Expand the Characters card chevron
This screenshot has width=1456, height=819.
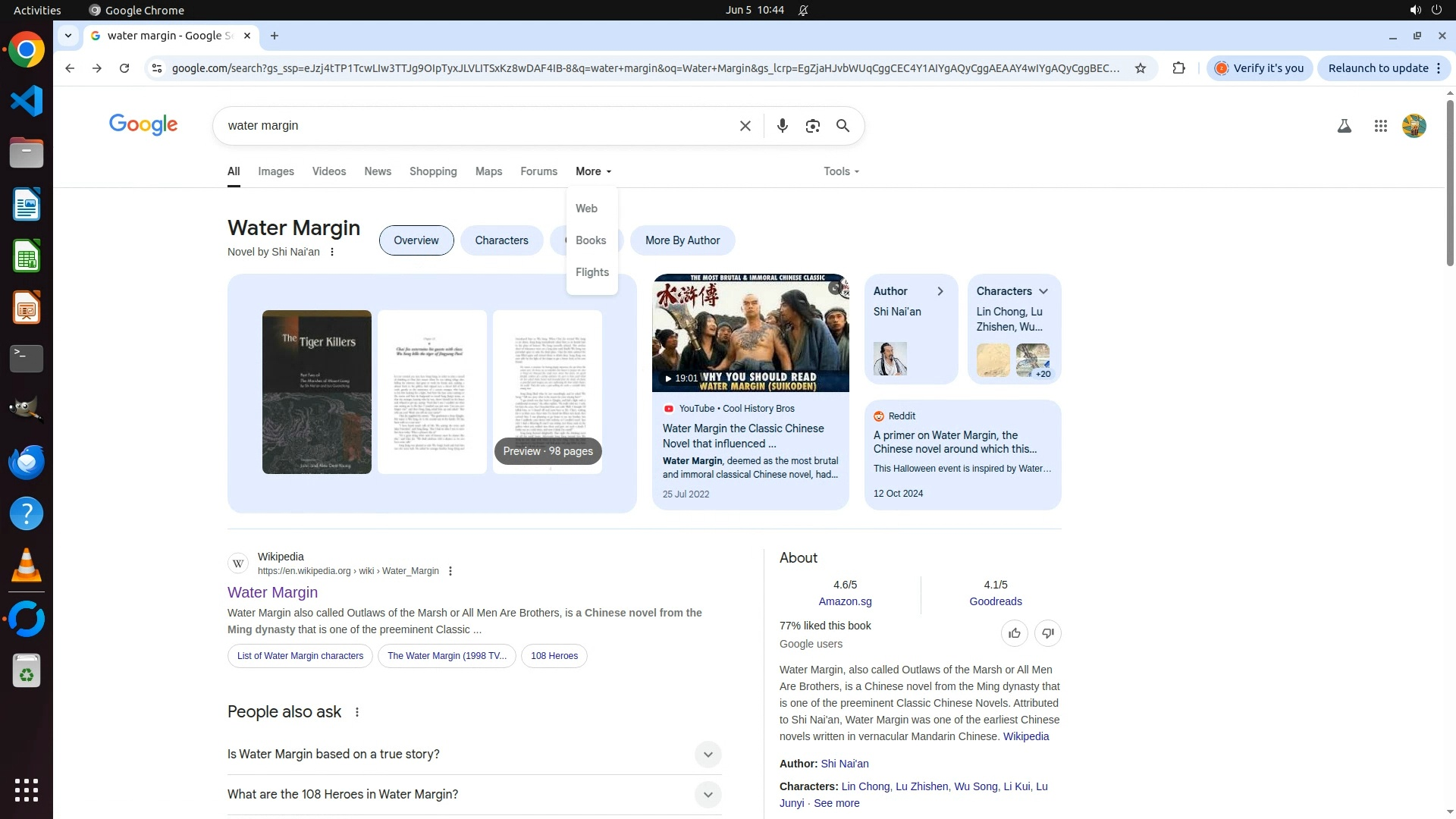[1043, 291]
